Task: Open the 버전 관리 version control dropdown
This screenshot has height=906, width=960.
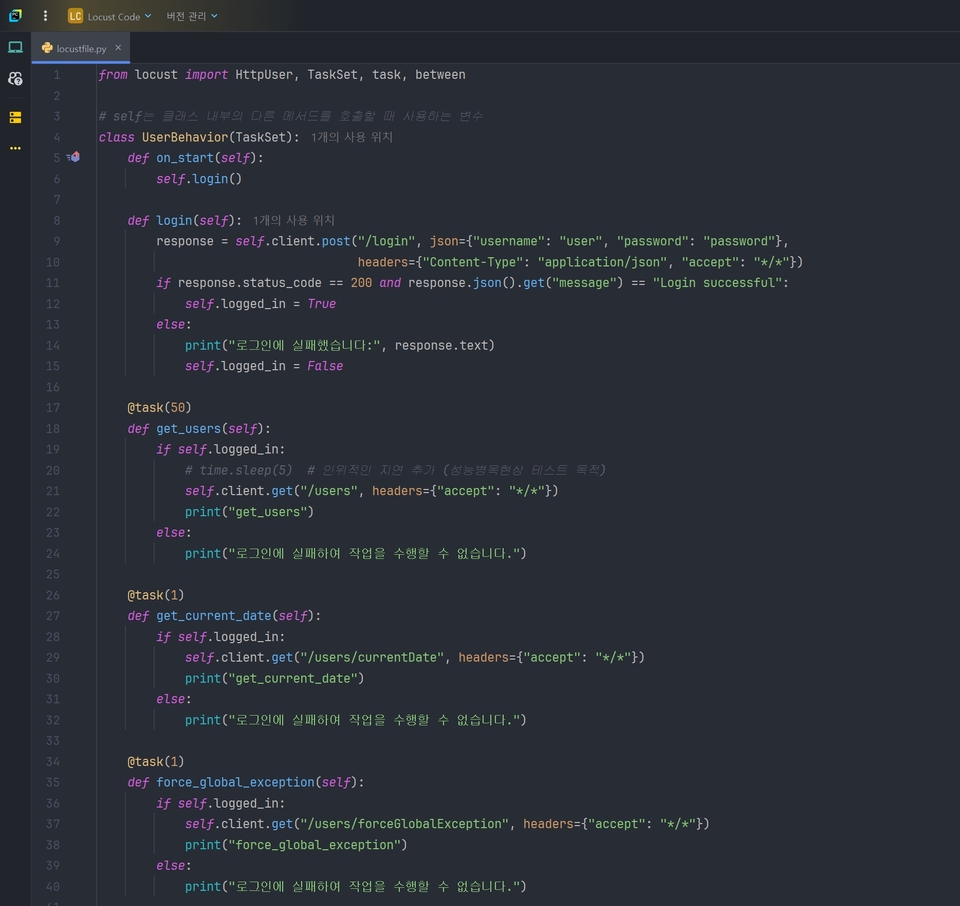Action: coord(192,16)
